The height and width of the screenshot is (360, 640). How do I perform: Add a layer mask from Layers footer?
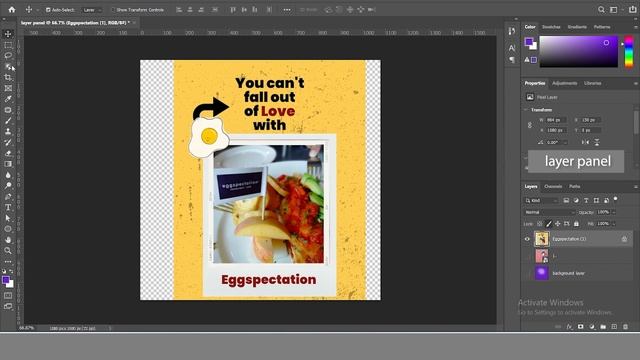coord(580,327)
